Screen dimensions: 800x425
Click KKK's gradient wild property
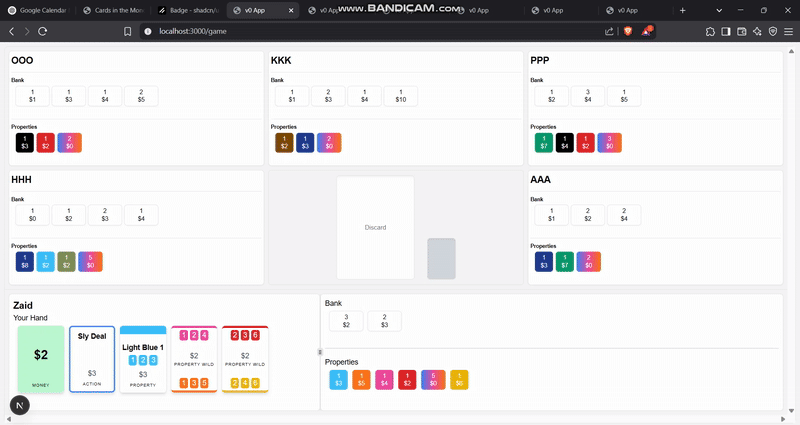tap(329, 143)
